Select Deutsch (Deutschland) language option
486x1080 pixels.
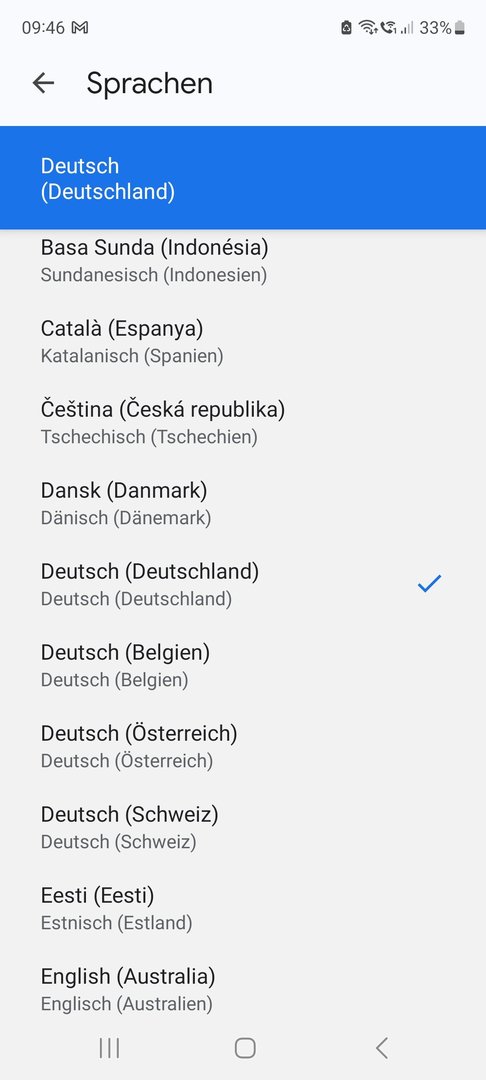[x=243, y=585]
